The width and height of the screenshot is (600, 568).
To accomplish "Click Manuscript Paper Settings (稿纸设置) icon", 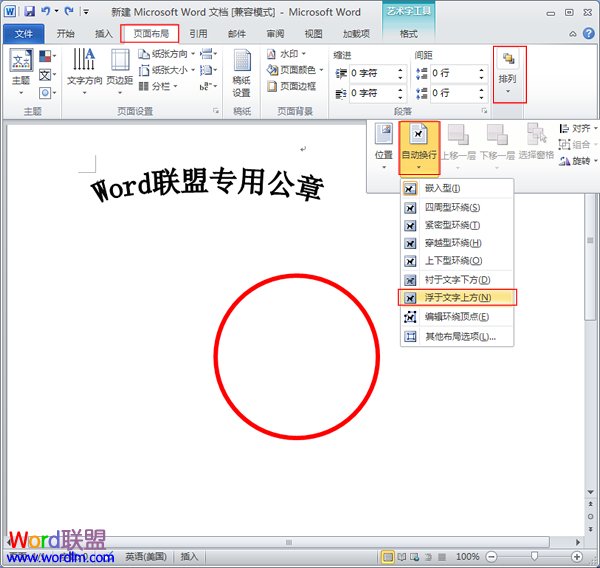I will [x=242, y=73].
